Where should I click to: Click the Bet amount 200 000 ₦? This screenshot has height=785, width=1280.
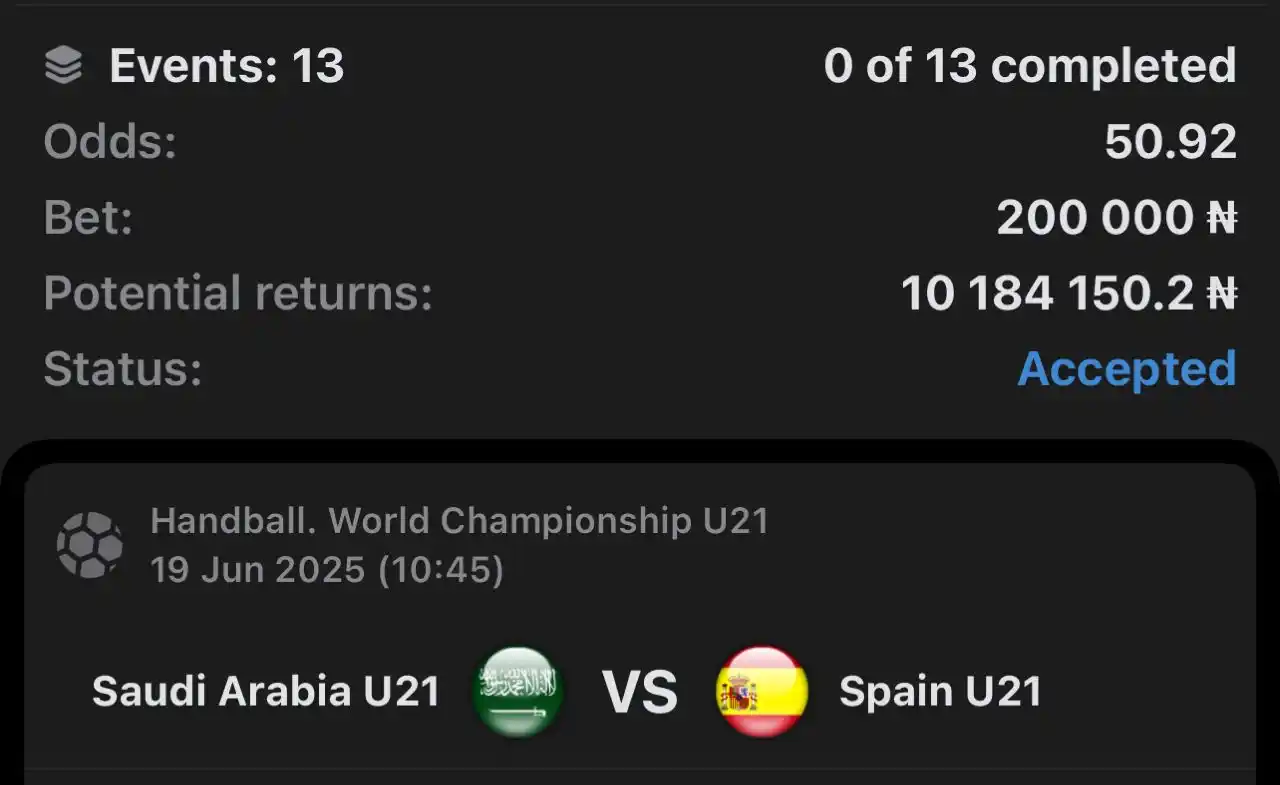coord(1117,217)
